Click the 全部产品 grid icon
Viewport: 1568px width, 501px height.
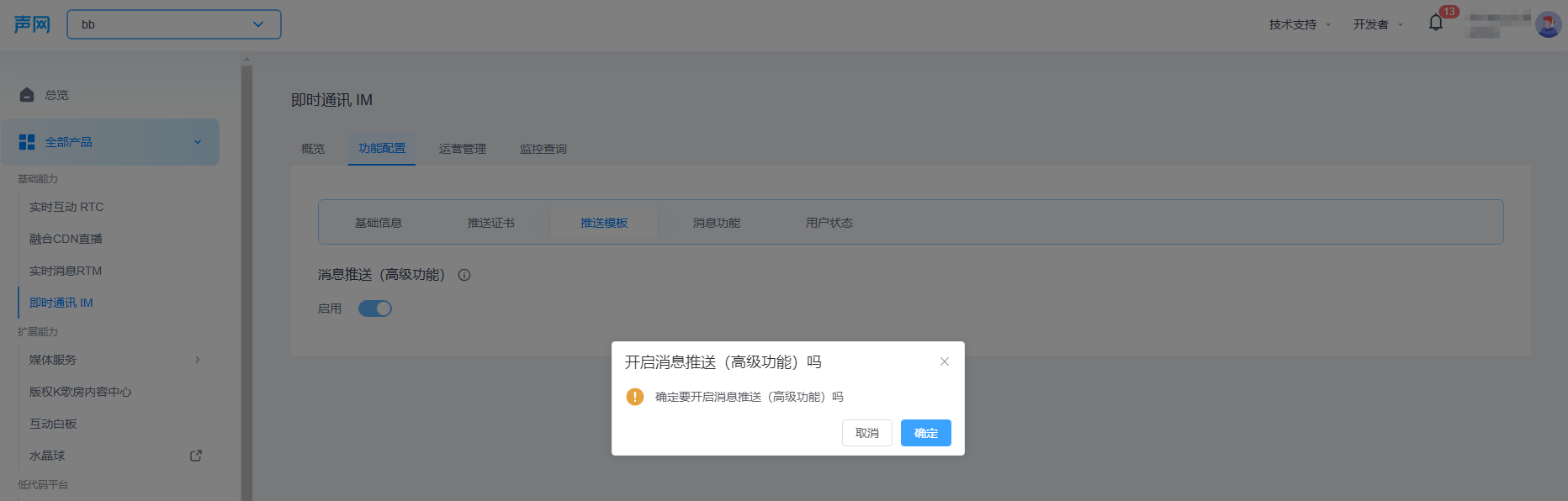click(27, 142)
